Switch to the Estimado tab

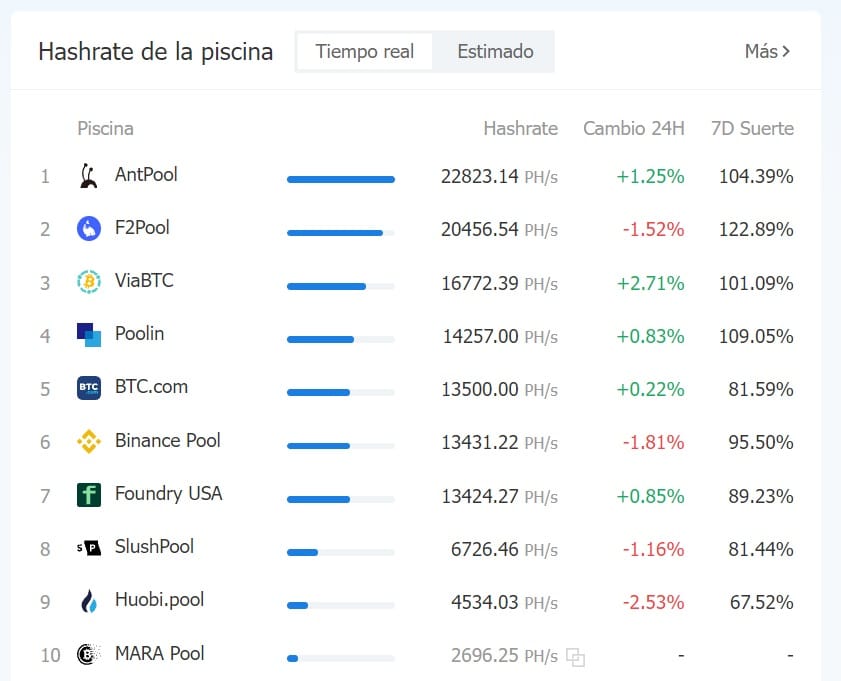(495, 51)
